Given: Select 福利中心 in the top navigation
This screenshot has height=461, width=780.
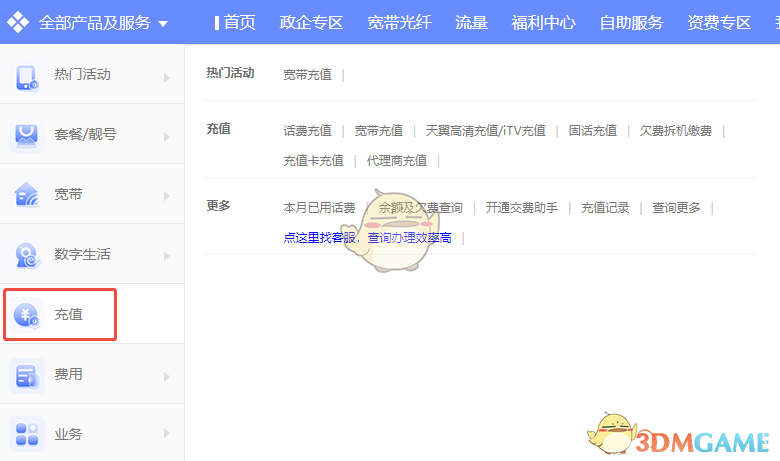Looking at the screenshot, I should [543, 22].
